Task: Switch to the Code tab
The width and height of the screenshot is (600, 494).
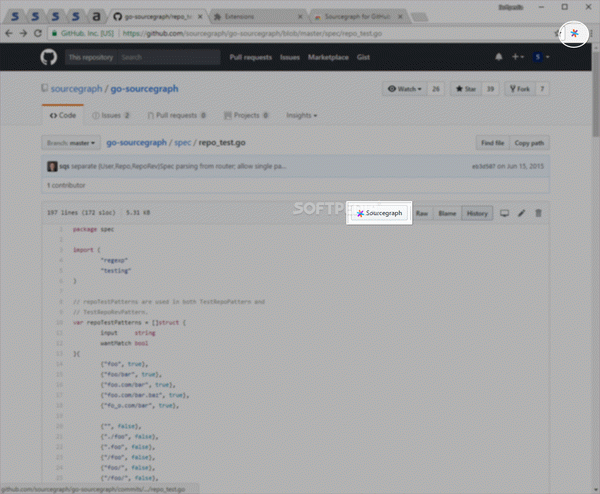Action: [x=63, y=115]
